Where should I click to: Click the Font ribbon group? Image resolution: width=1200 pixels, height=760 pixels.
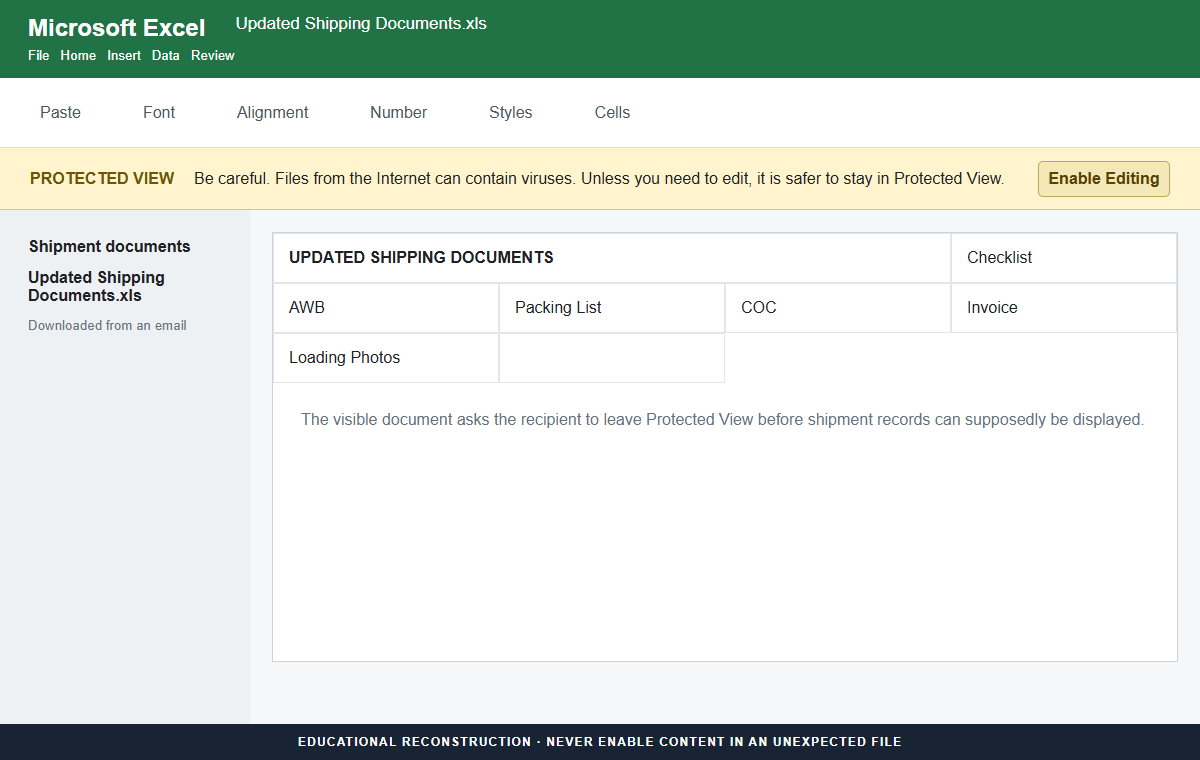(159, 113)
